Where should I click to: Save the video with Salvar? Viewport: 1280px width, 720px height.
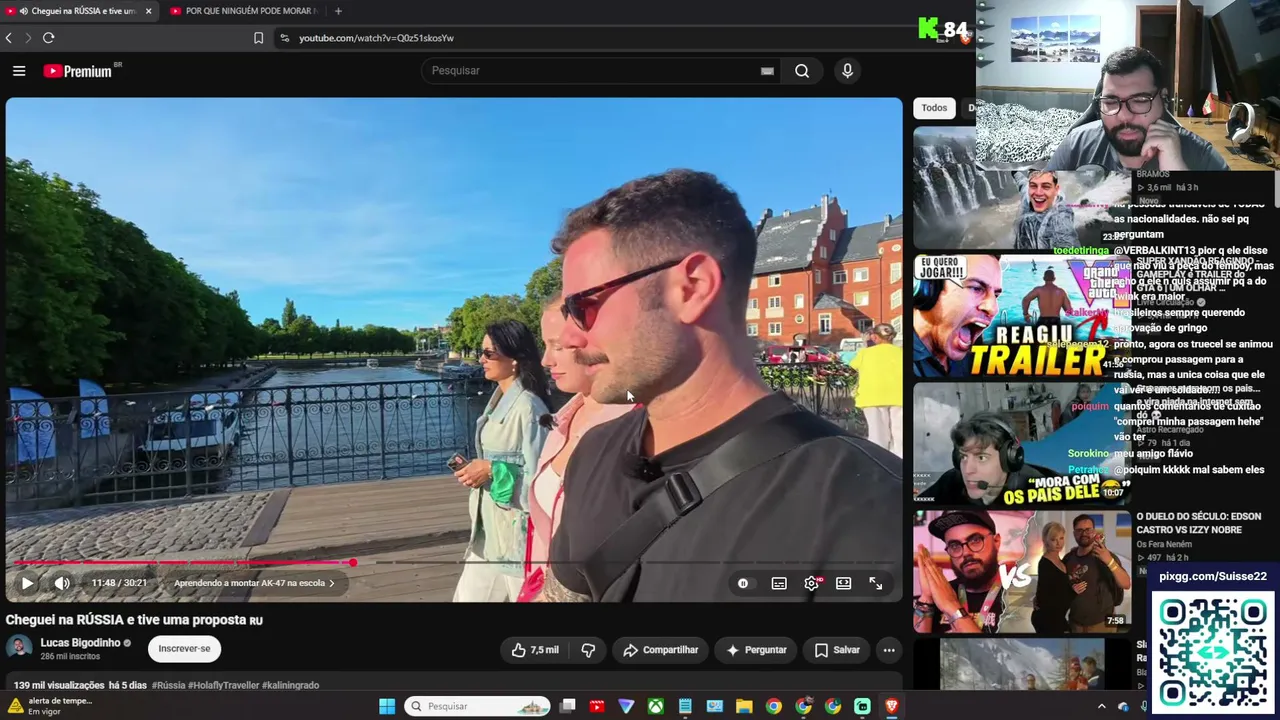[x=837, y=650]
